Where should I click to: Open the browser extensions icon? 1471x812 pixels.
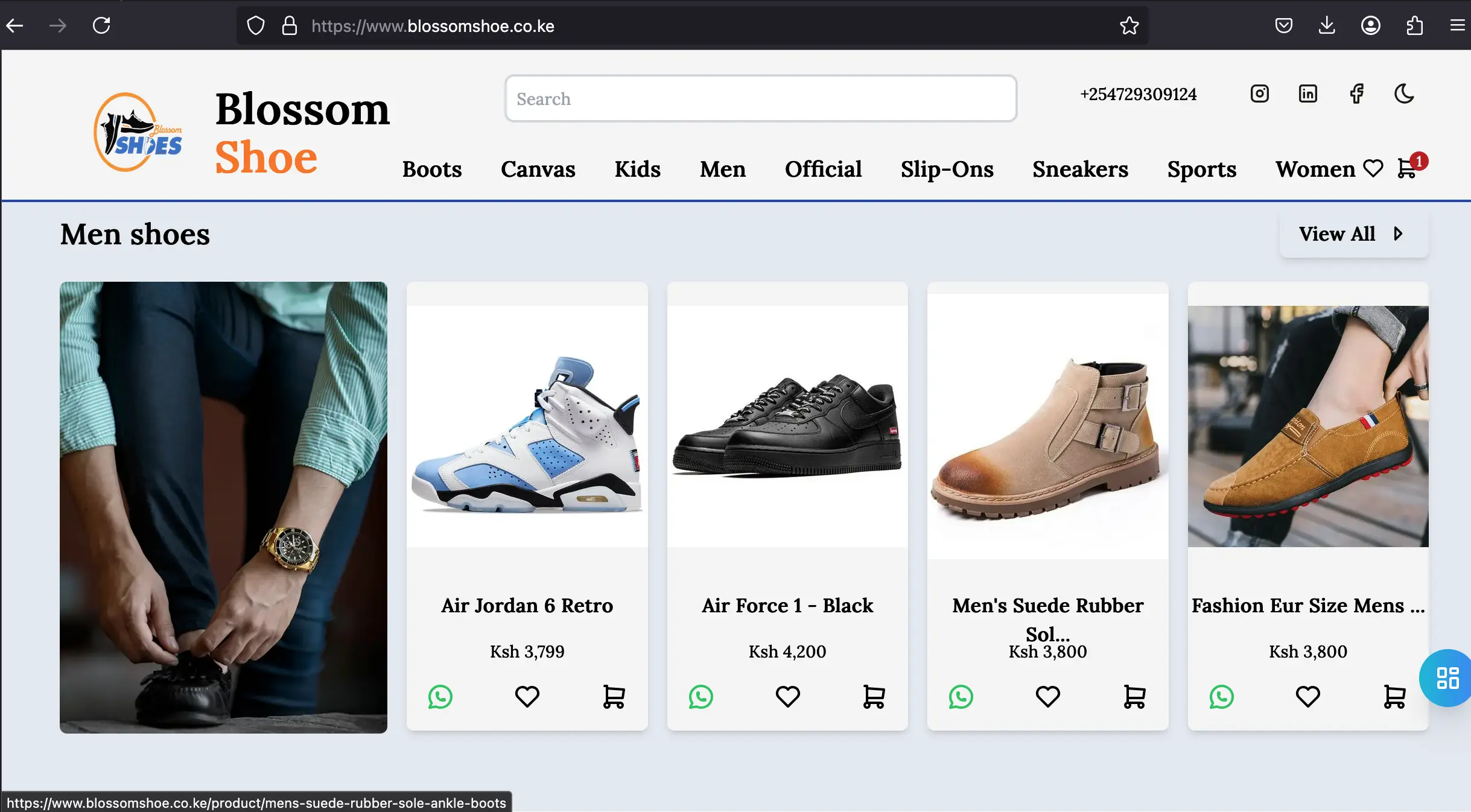[x=1414, y=25]
